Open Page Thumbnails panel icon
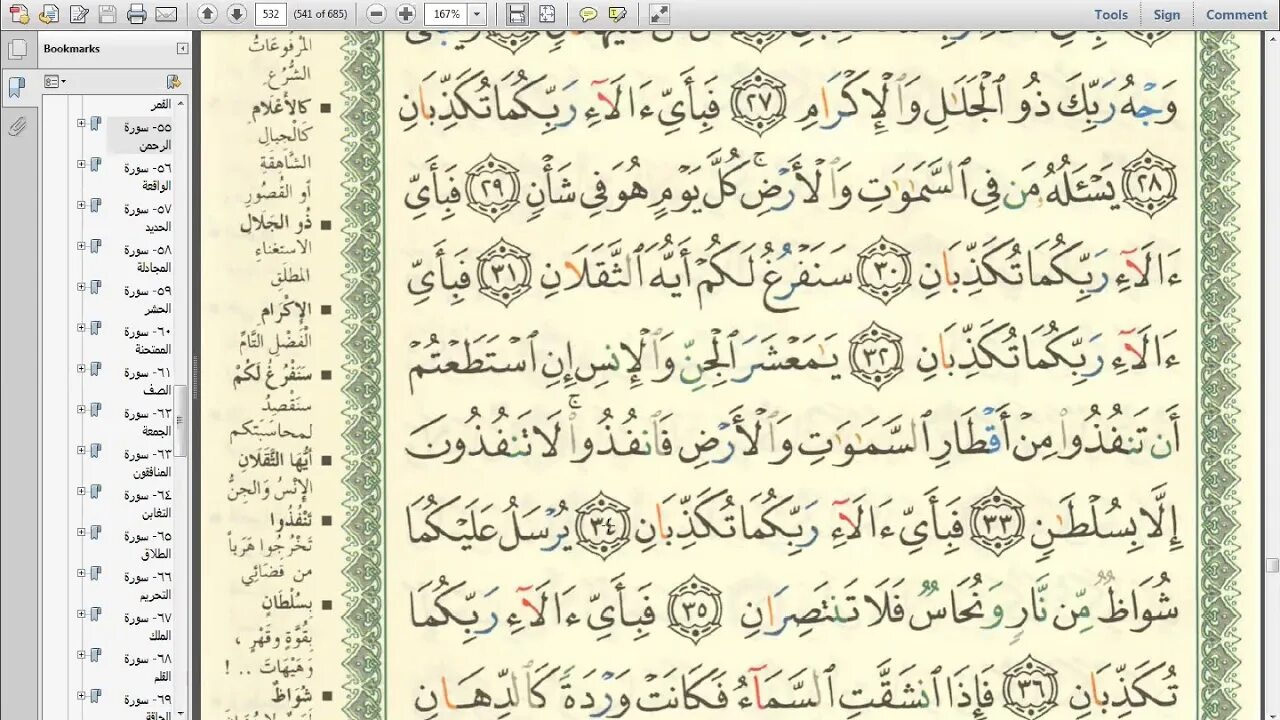 point(16,50)
